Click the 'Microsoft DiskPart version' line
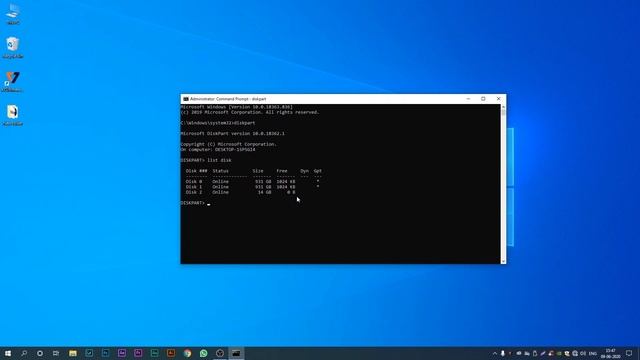Viewport: 640px width, 360px height. tap(233, 133)
